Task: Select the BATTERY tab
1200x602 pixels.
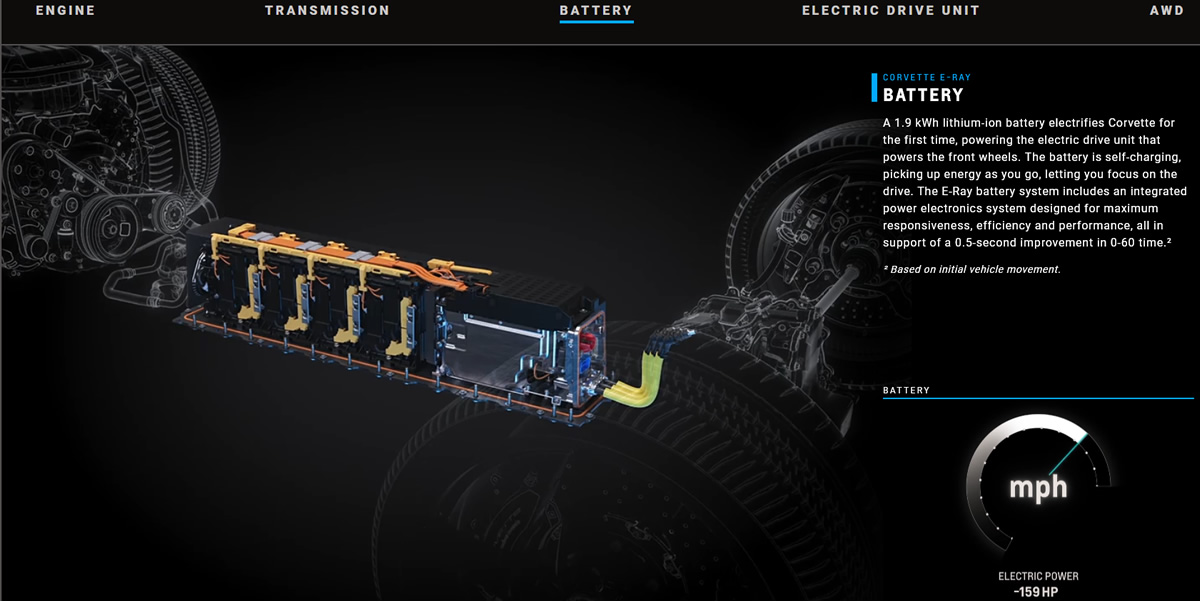Action: (x=596, y=11)
